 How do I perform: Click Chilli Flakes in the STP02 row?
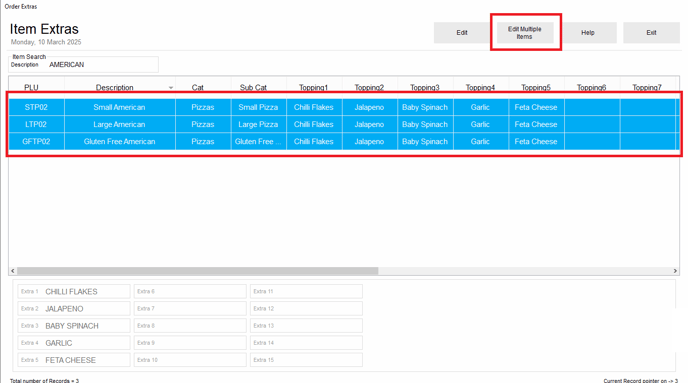pos(314,107)
